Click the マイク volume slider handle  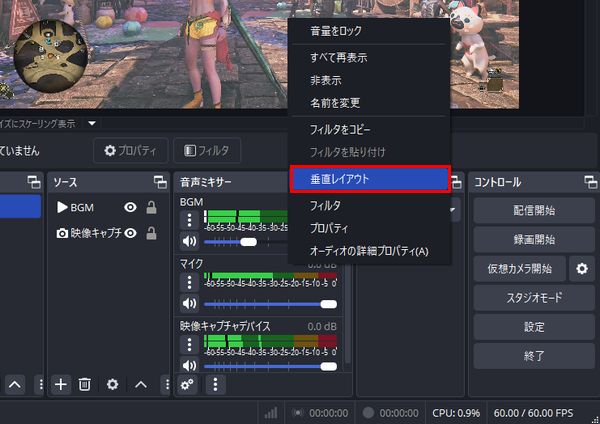(x=329, y=304)
